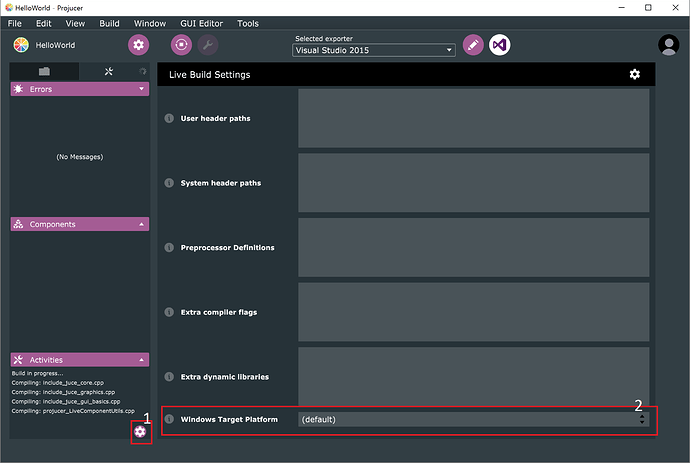Viewport: 690px width, 463px height.
Task: Show info for Windows Target Platform
Action: 169,419
